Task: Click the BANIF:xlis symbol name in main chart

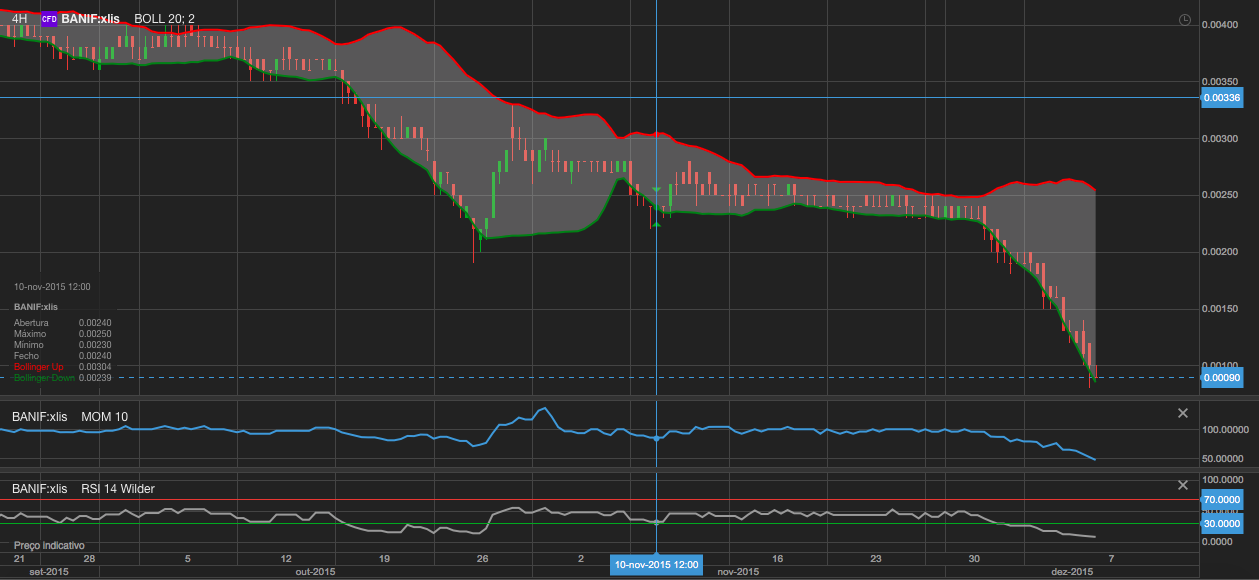Action: pyautogui.click(x=90, y=19)
